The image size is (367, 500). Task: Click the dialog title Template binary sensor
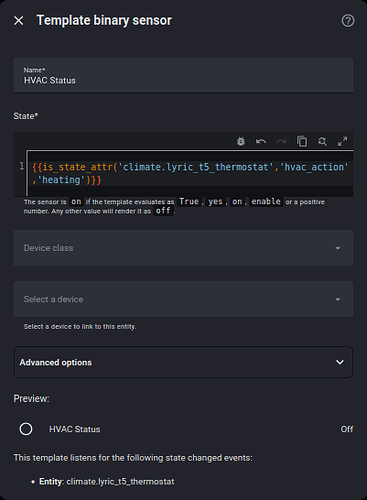point(104,20)
